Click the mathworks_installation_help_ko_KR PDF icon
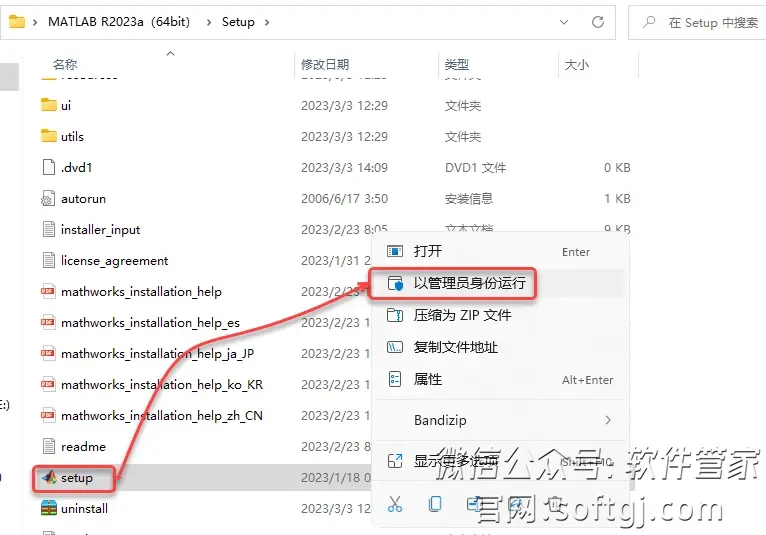Image resolution: width=766 pixels, height=535 pixels. tap(48, 385)
